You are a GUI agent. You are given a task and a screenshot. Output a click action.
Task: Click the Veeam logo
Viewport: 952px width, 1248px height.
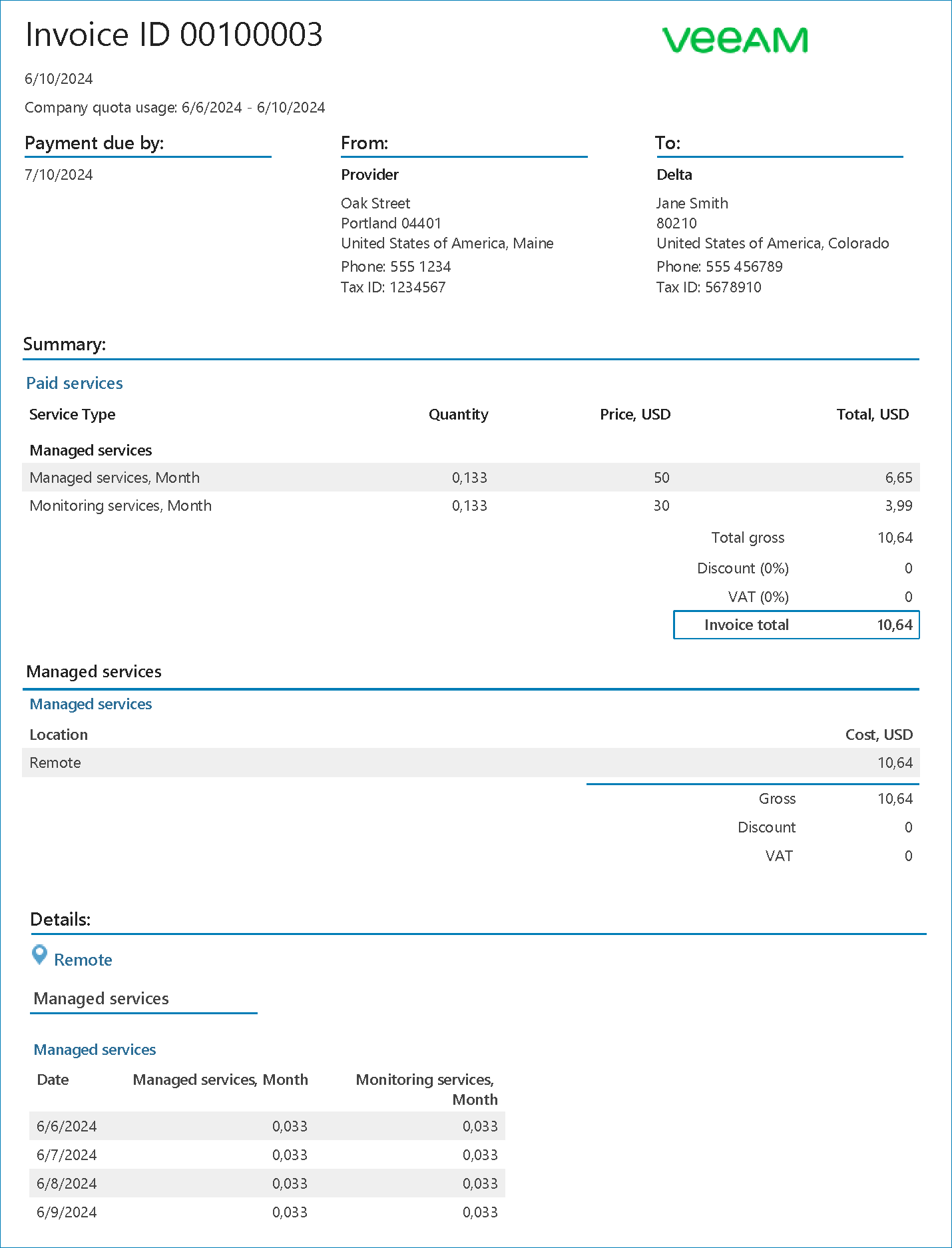[735, 40]
